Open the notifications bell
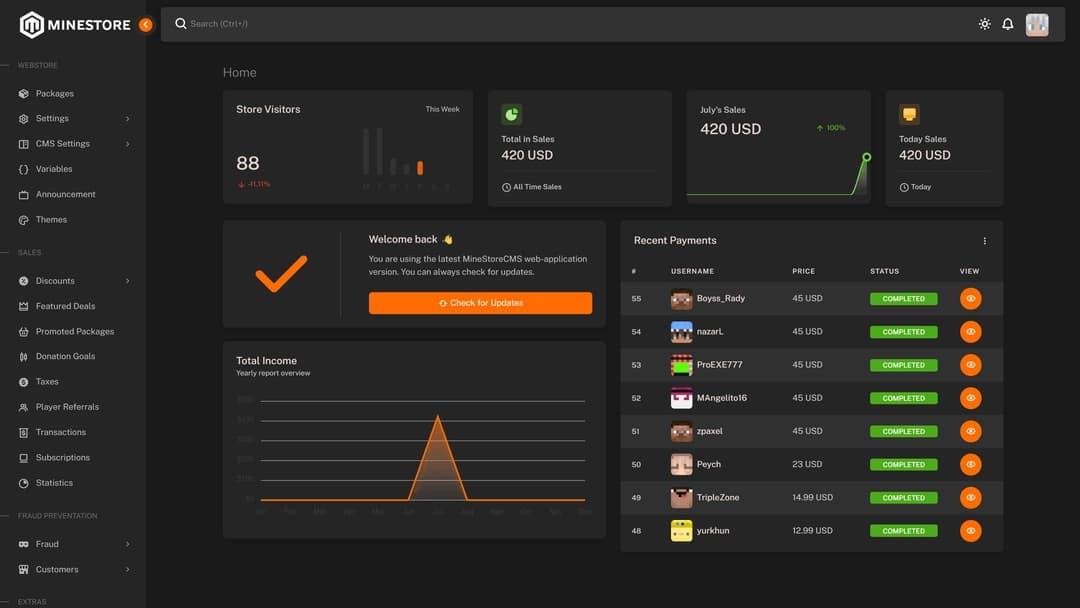 pyautogui.click(x=1007, y=23)
